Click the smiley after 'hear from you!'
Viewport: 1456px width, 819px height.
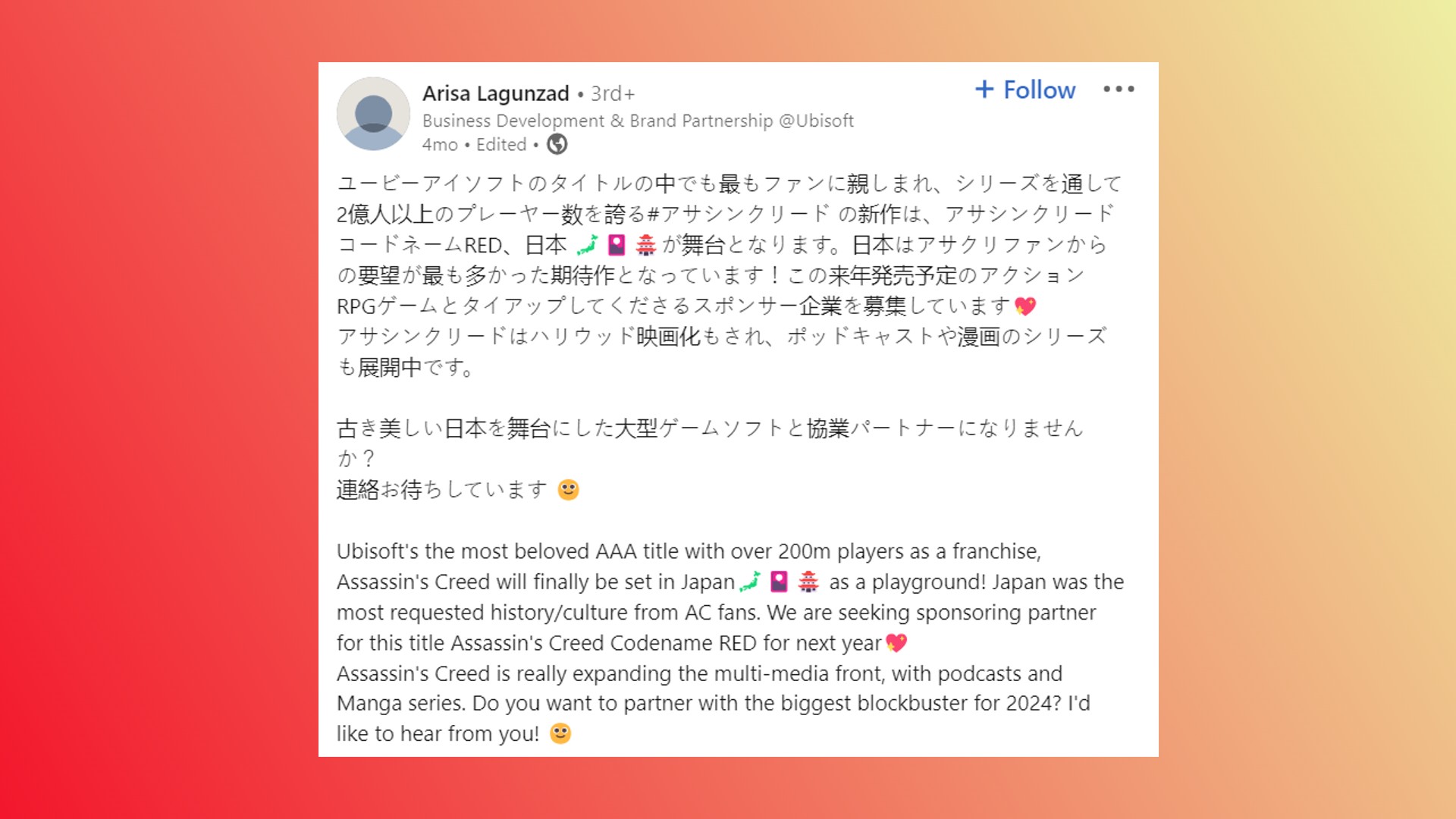point(560,733)
